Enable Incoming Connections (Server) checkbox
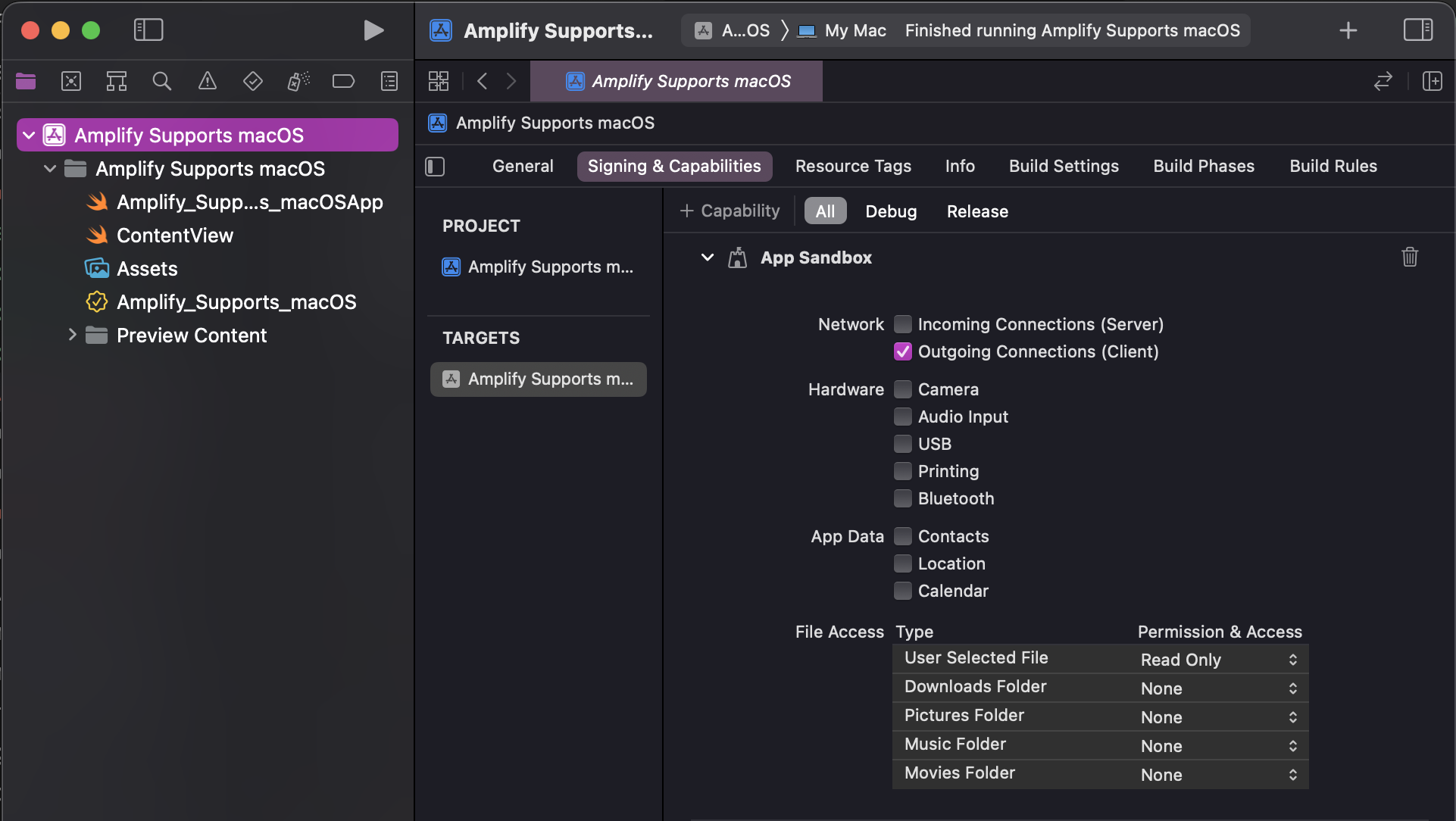Screen dimensions: 1456x821 tap(903, 324)
